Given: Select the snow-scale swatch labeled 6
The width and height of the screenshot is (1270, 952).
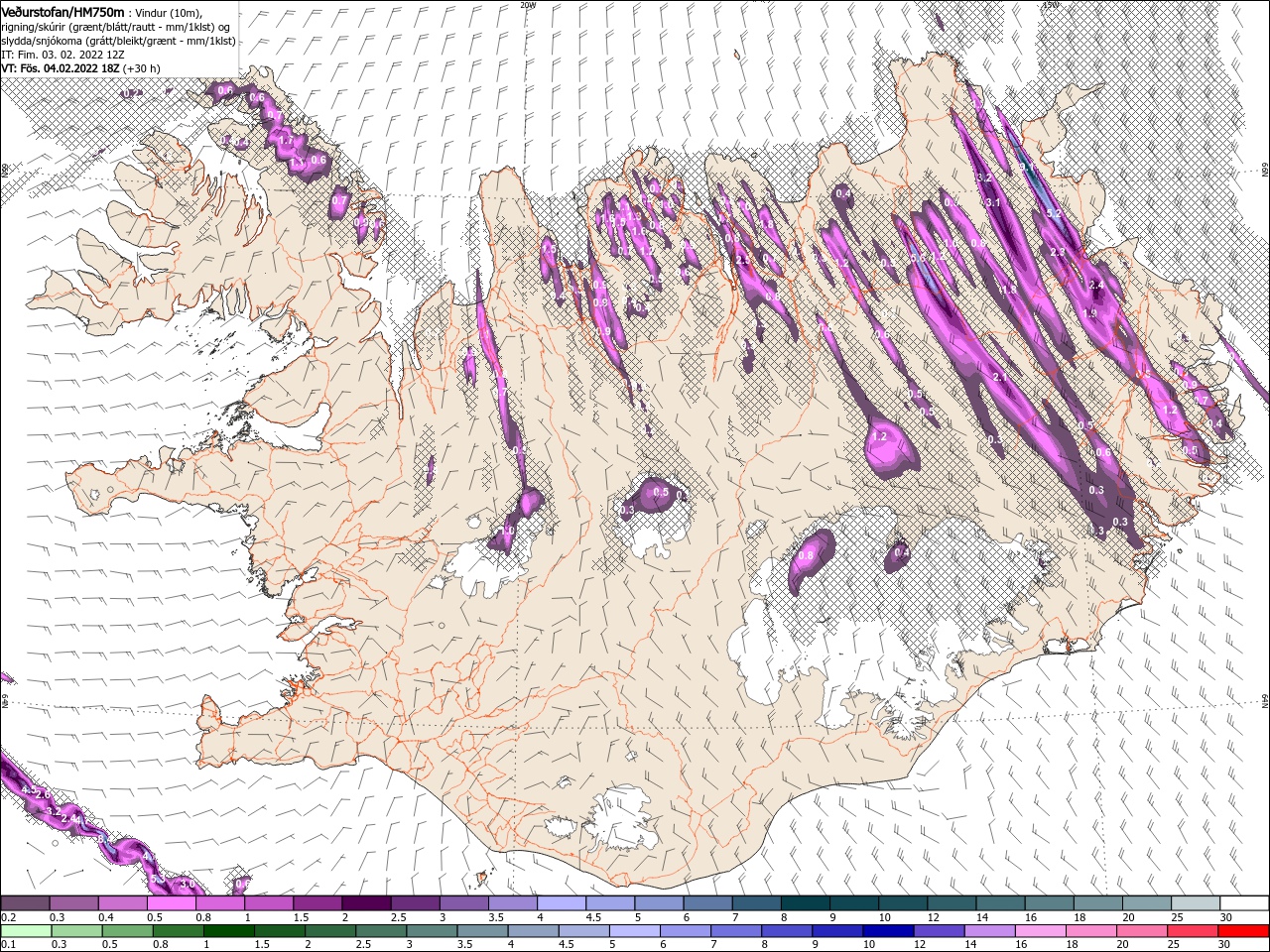Looking at the screenshot, I should [707, 903].
